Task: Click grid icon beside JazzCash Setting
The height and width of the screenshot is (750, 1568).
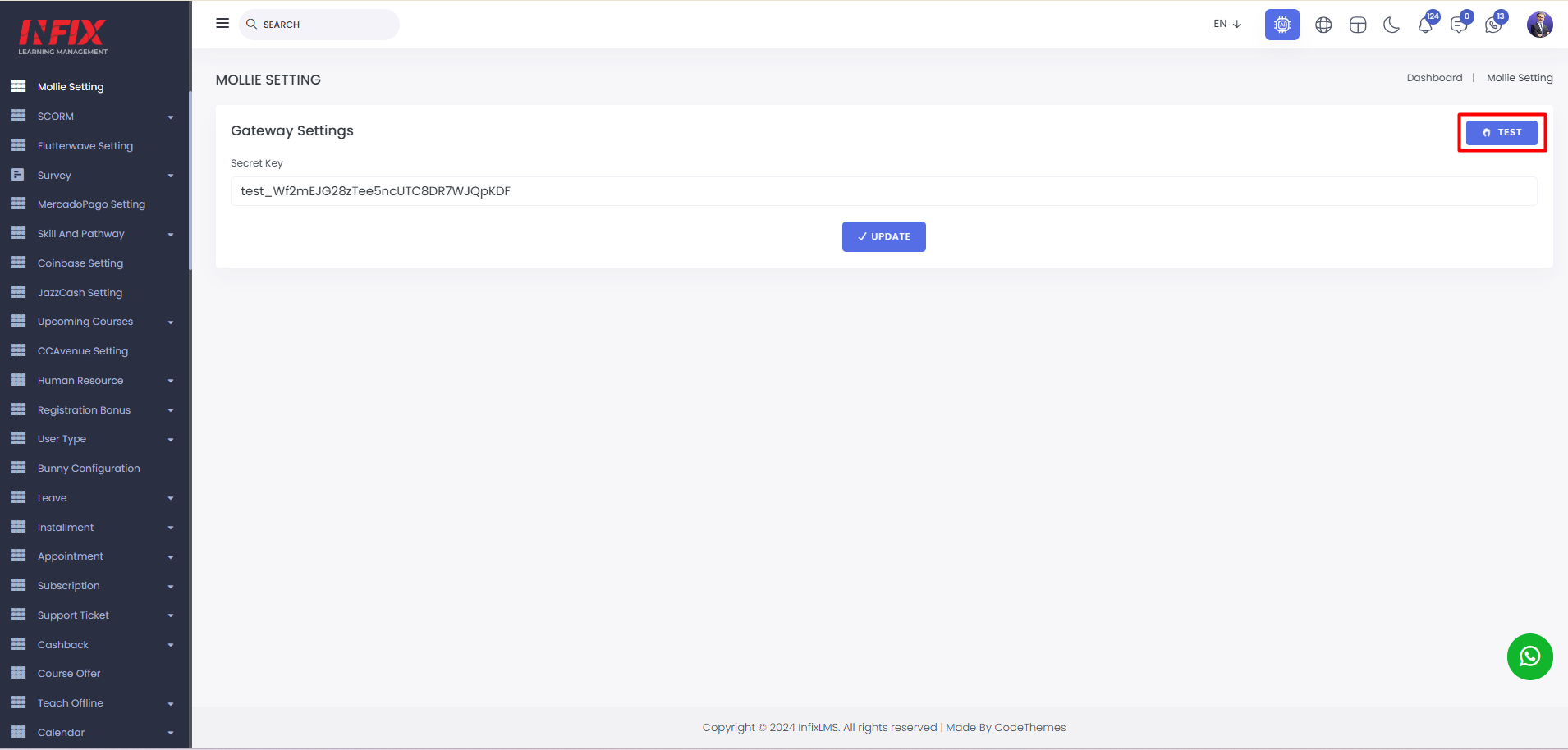Action: [19, 292]
